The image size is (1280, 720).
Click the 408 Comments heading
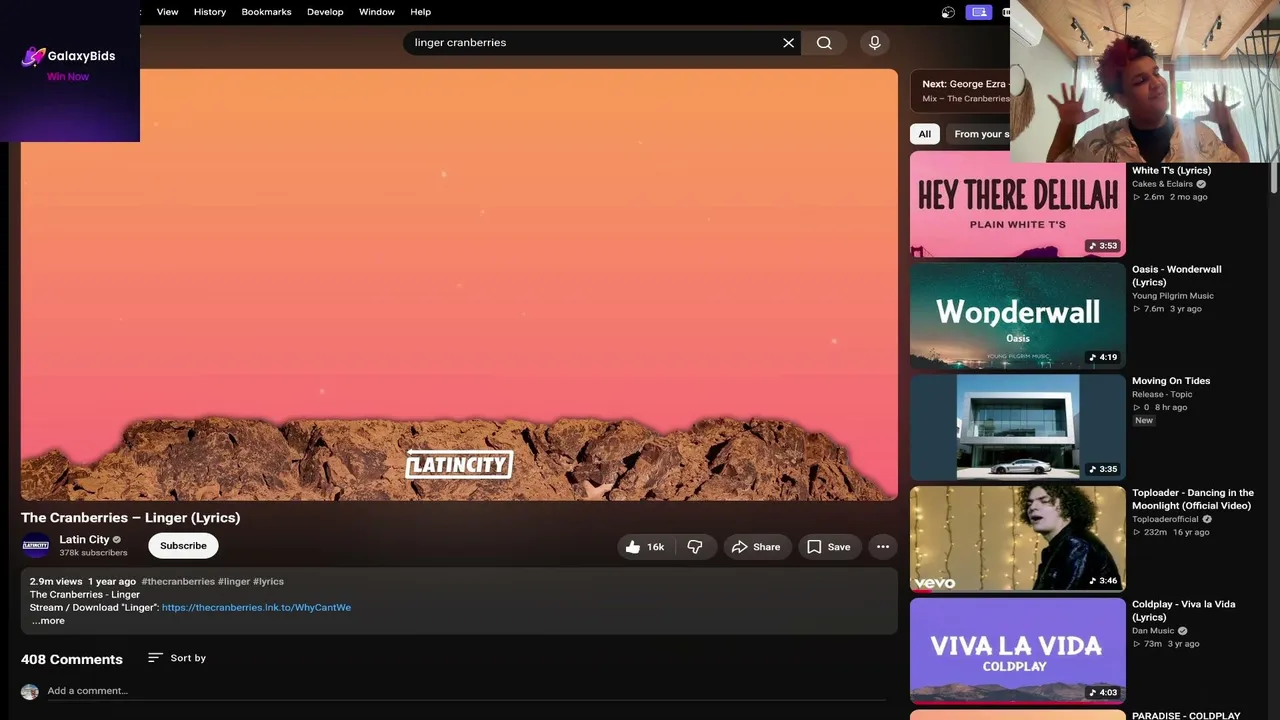tap(72, 659)
